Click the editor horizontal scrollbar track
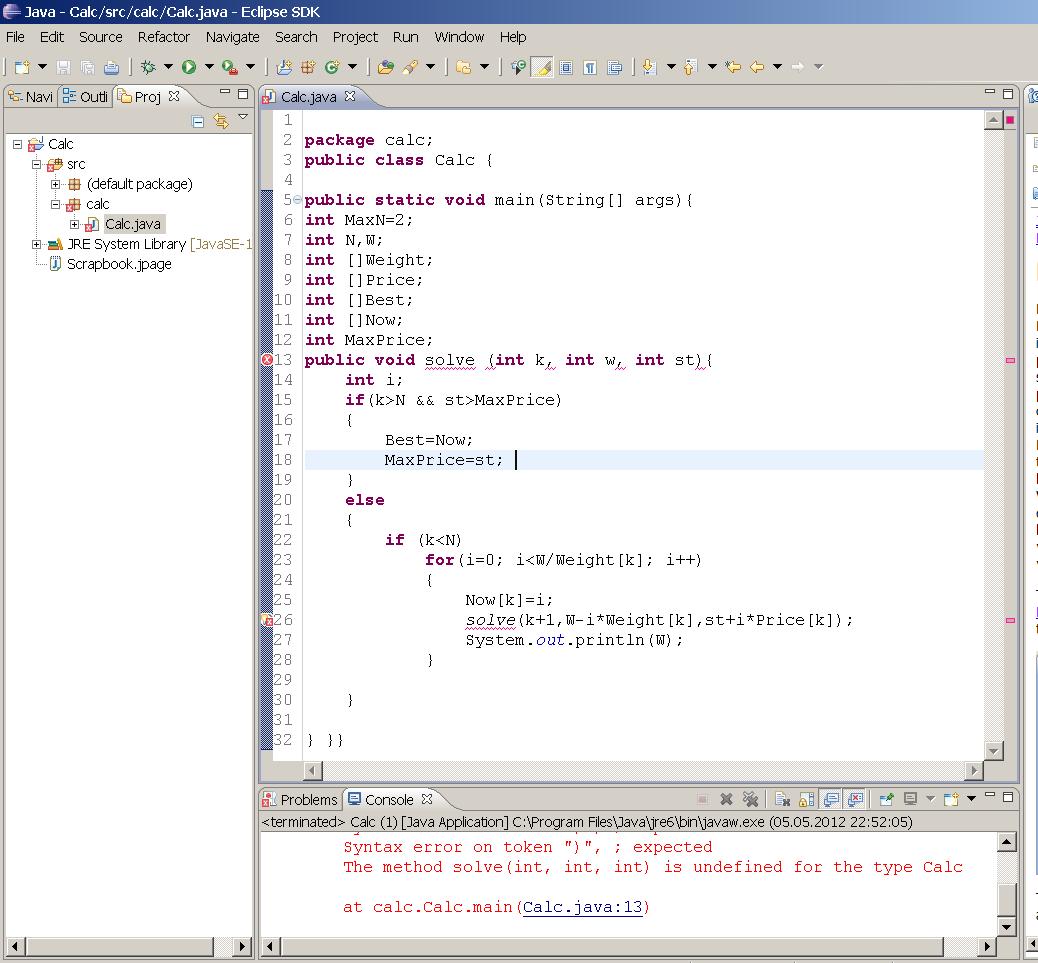The height and width of the screenshot is (963, 1038). [x=640, y=770]
